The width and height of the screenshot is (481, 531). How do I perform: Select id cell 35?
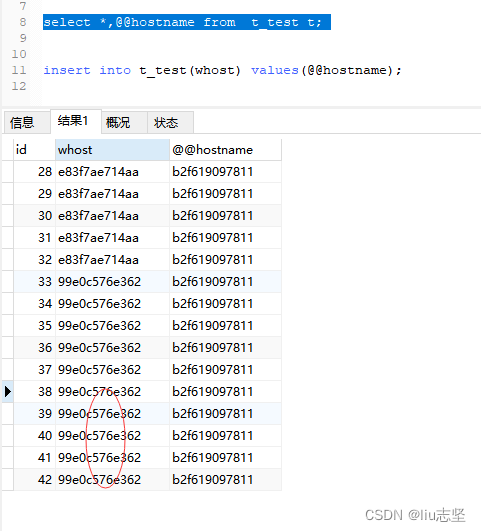point(34,326)
